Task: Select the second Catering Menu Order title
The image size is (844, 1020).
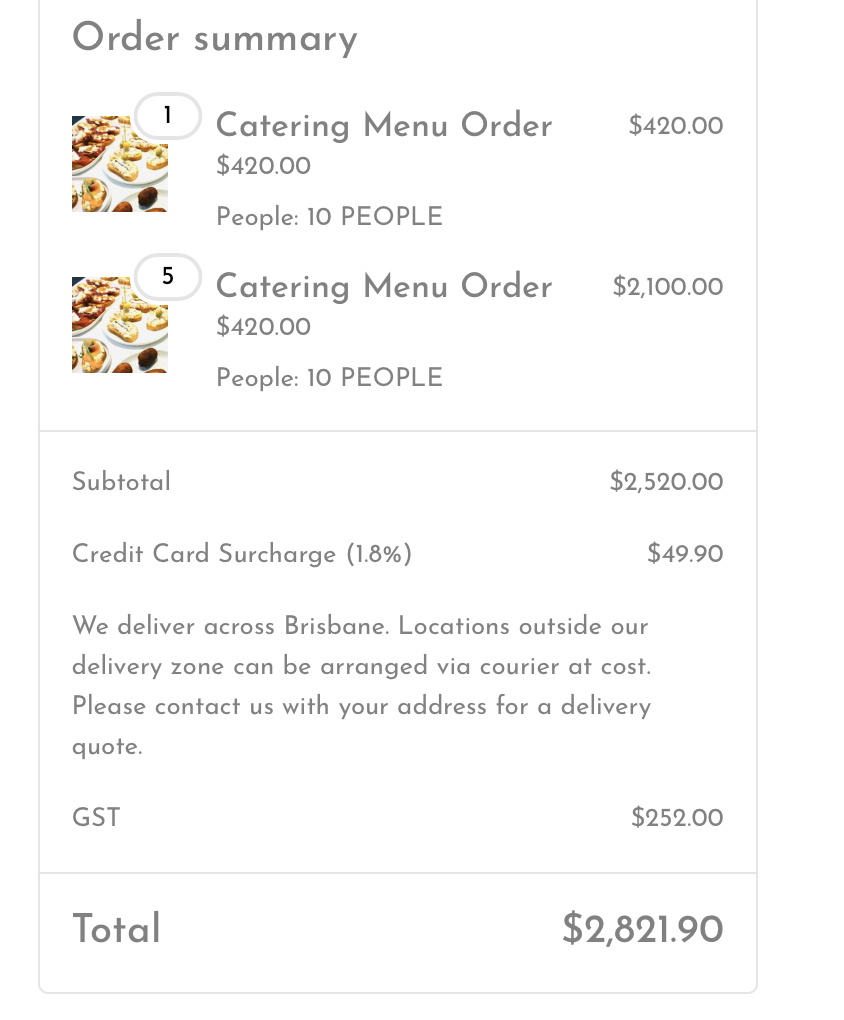Action: click(384, 287)
